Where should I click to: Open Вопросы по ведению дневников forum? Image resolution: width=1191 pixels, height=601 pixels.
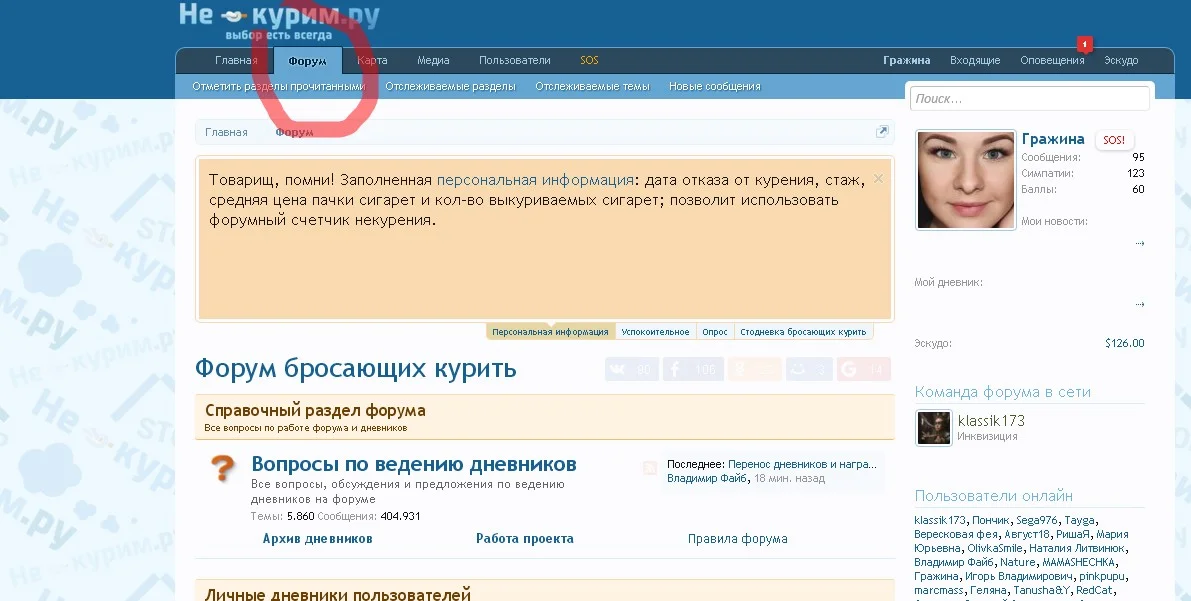pyautogui.click(x=414, y=463)
